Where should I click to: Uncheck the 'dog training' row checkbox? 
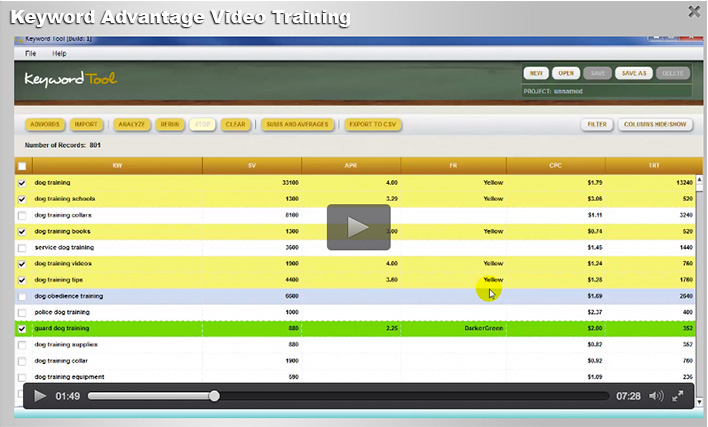point(22,183)
